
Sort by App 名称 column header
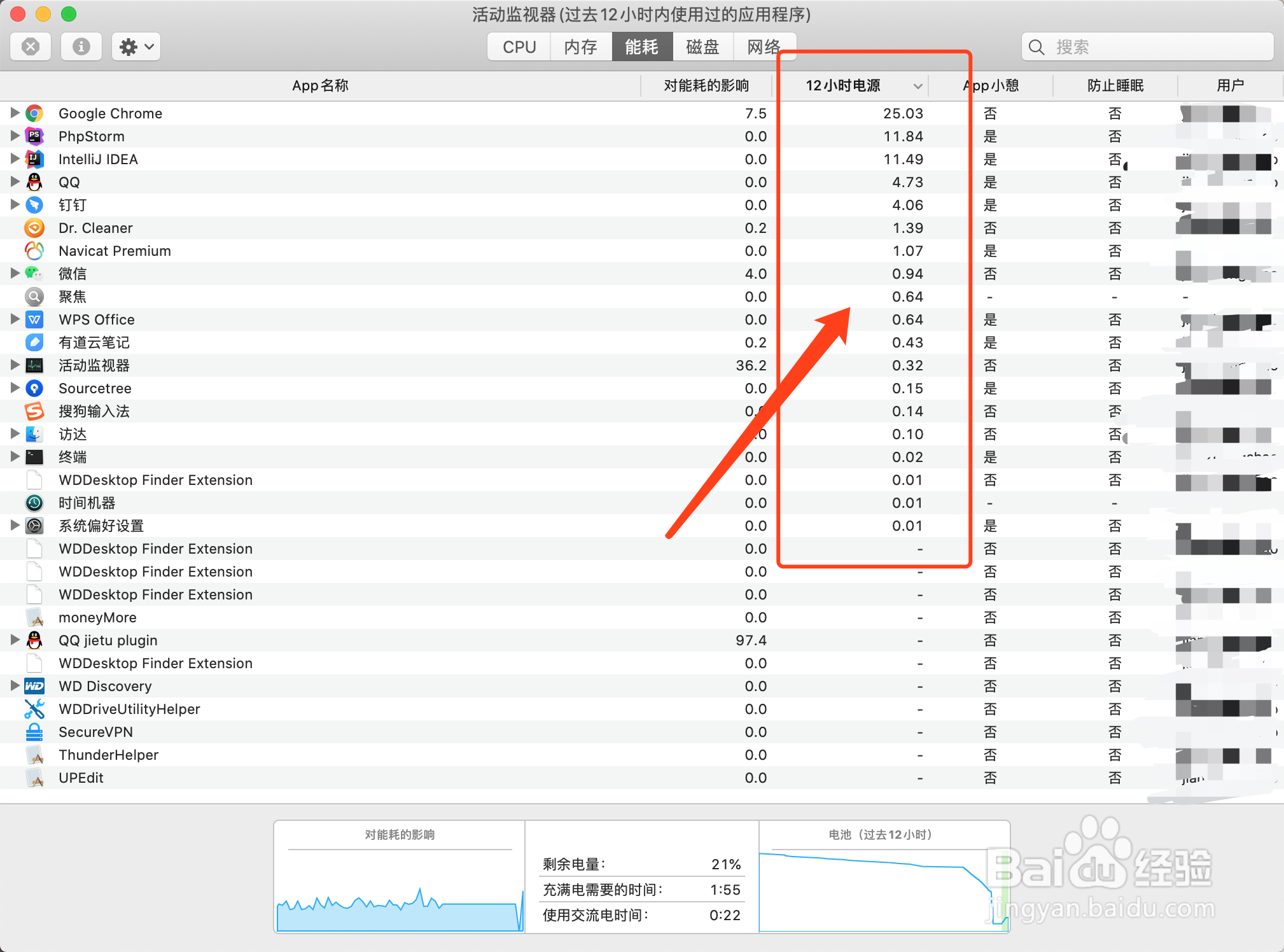point(320,85)
